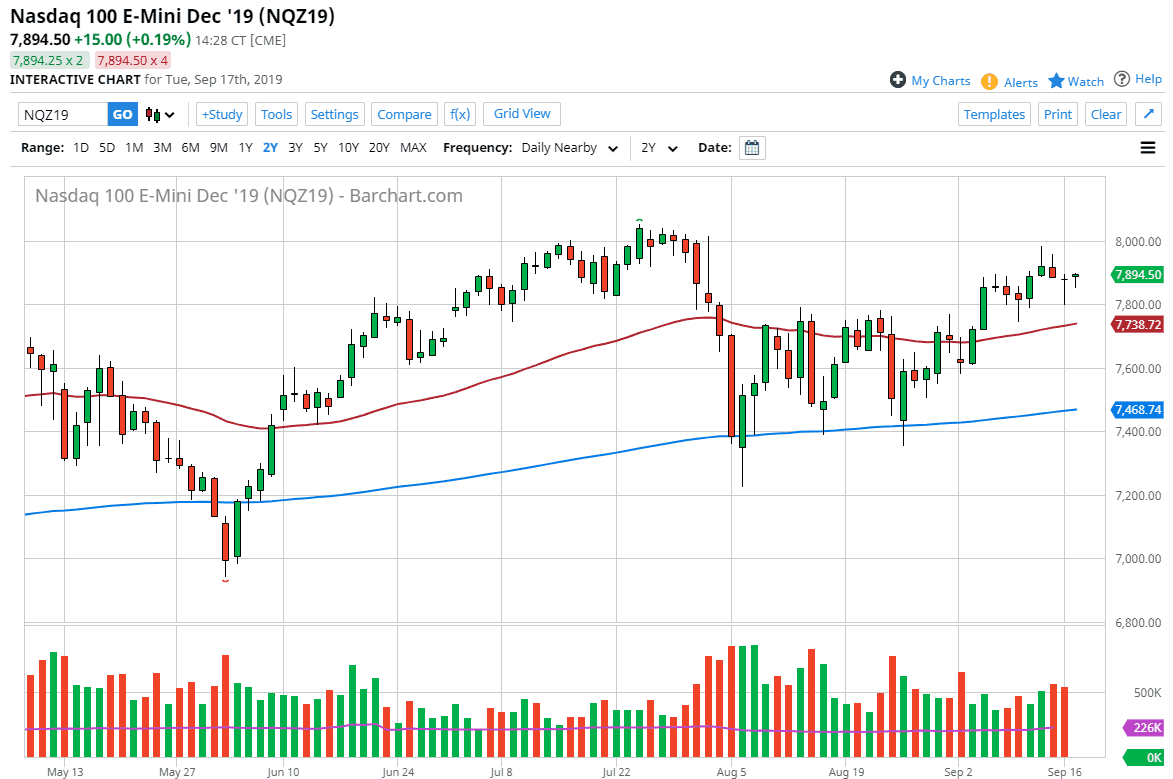Open the +Study menu
Viewport: 1173px width, 779px height.
(222, 114)
